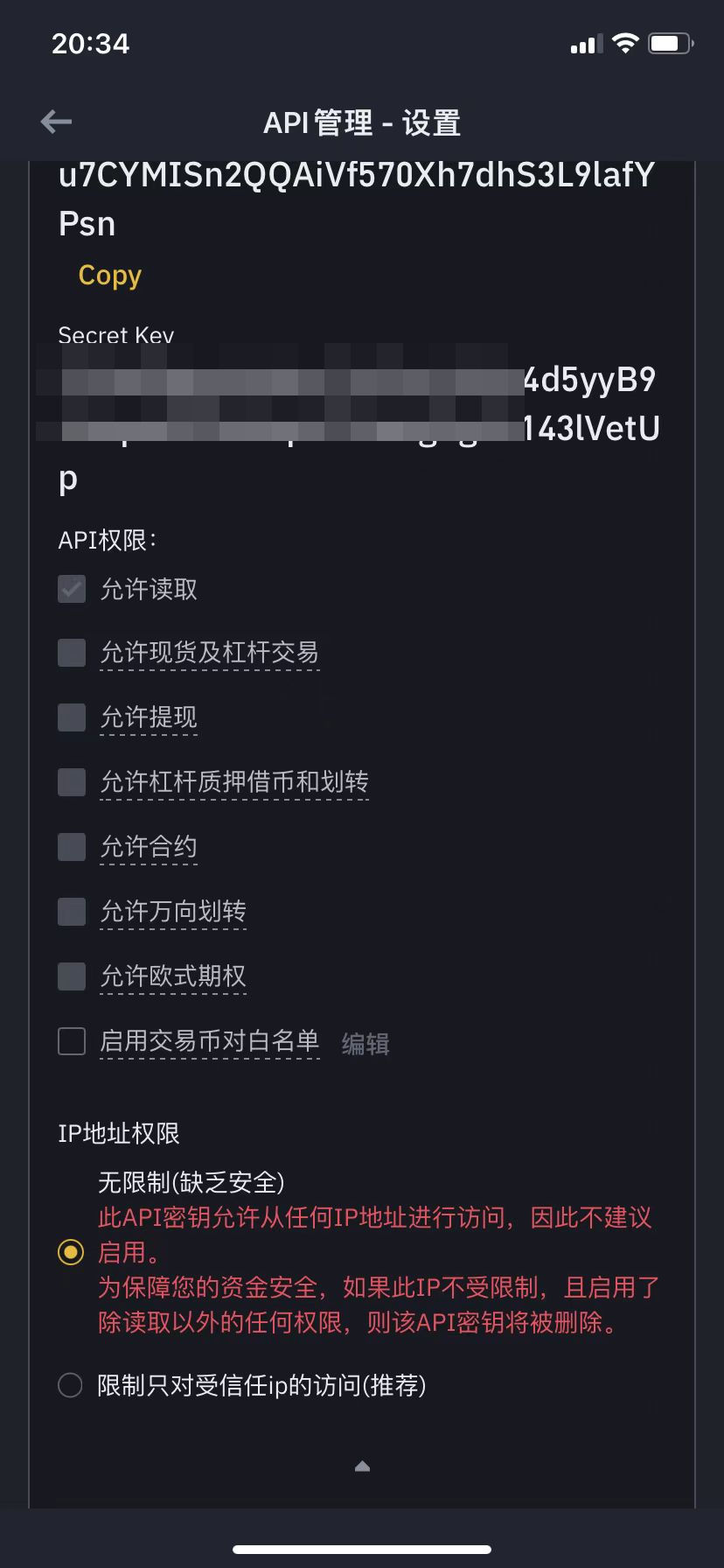Enable 允许合约 checkbox
Viewport: 724px width, 1568px height.
(72, 846)
